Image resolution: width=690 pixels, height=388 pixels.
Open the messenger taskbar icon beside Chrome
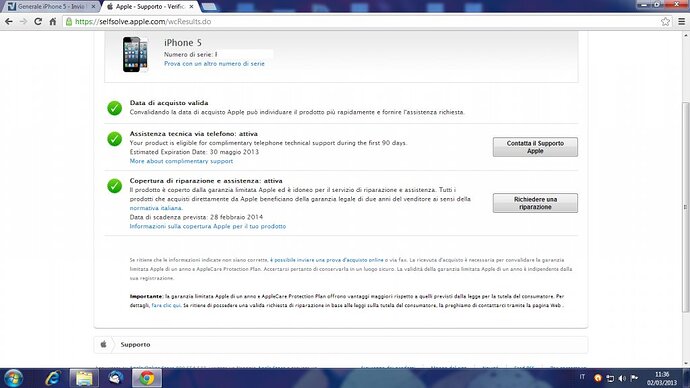point(116,378)
